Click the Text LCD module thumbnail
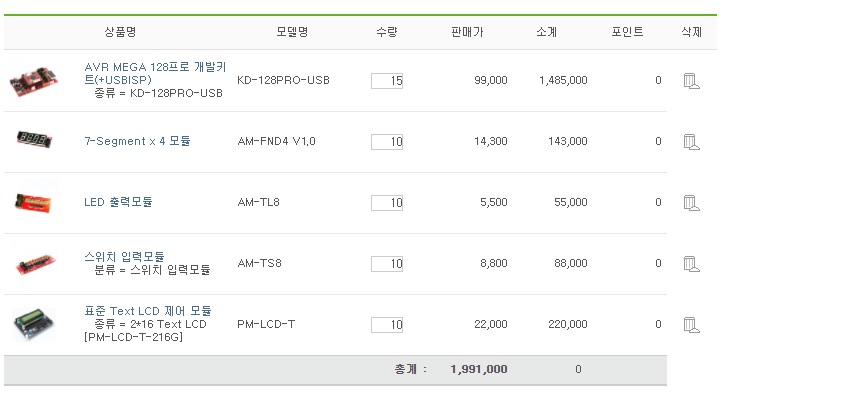 (x=34, y=324)
